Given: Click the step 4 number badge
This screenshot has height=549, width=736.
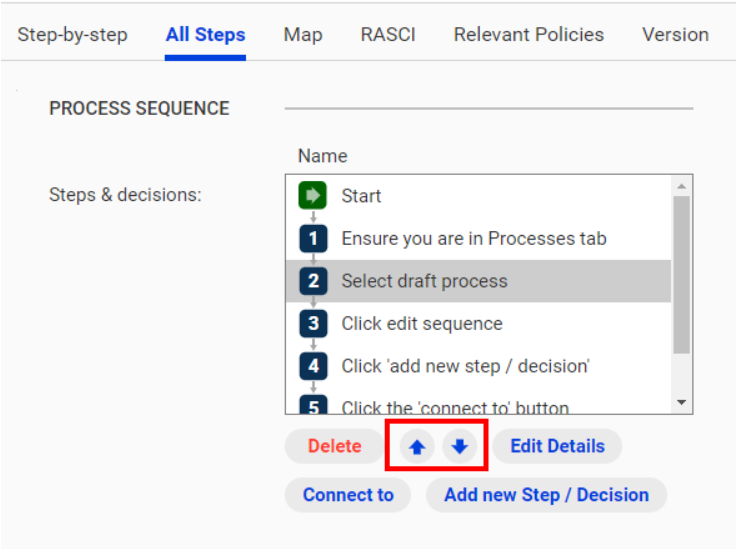Looking at the screenshot, I should pyautogui.click(x=313, y=366).
